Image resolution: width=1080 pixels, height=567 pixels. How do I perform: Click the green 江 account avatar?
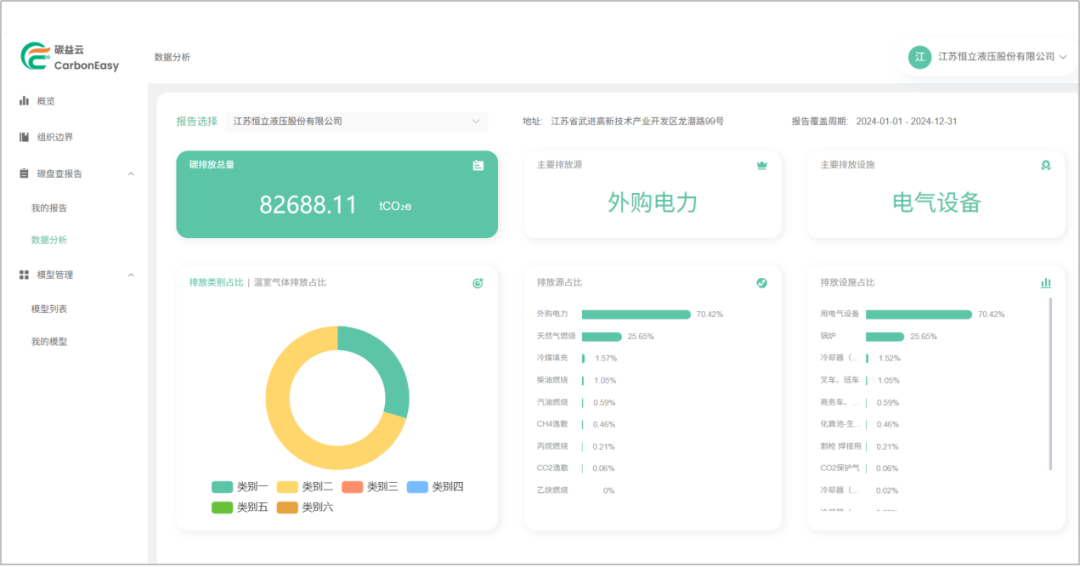(920, 57)
